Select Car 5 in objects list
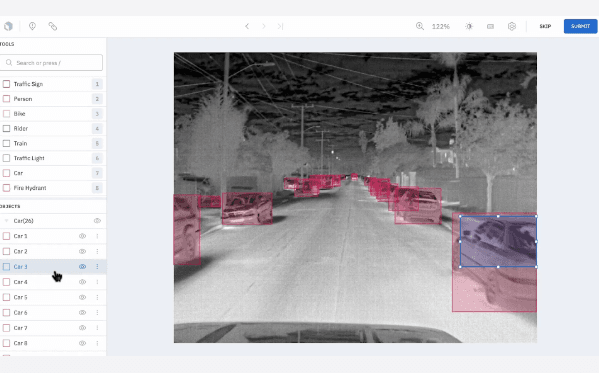The height and width of the screenshot is (373, 599). (53, 297)
